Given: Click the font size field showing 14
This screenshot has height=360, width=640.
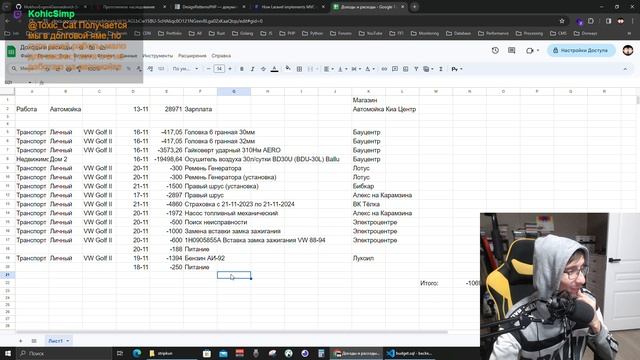Looking at the screenshot, I should point(219,69).
